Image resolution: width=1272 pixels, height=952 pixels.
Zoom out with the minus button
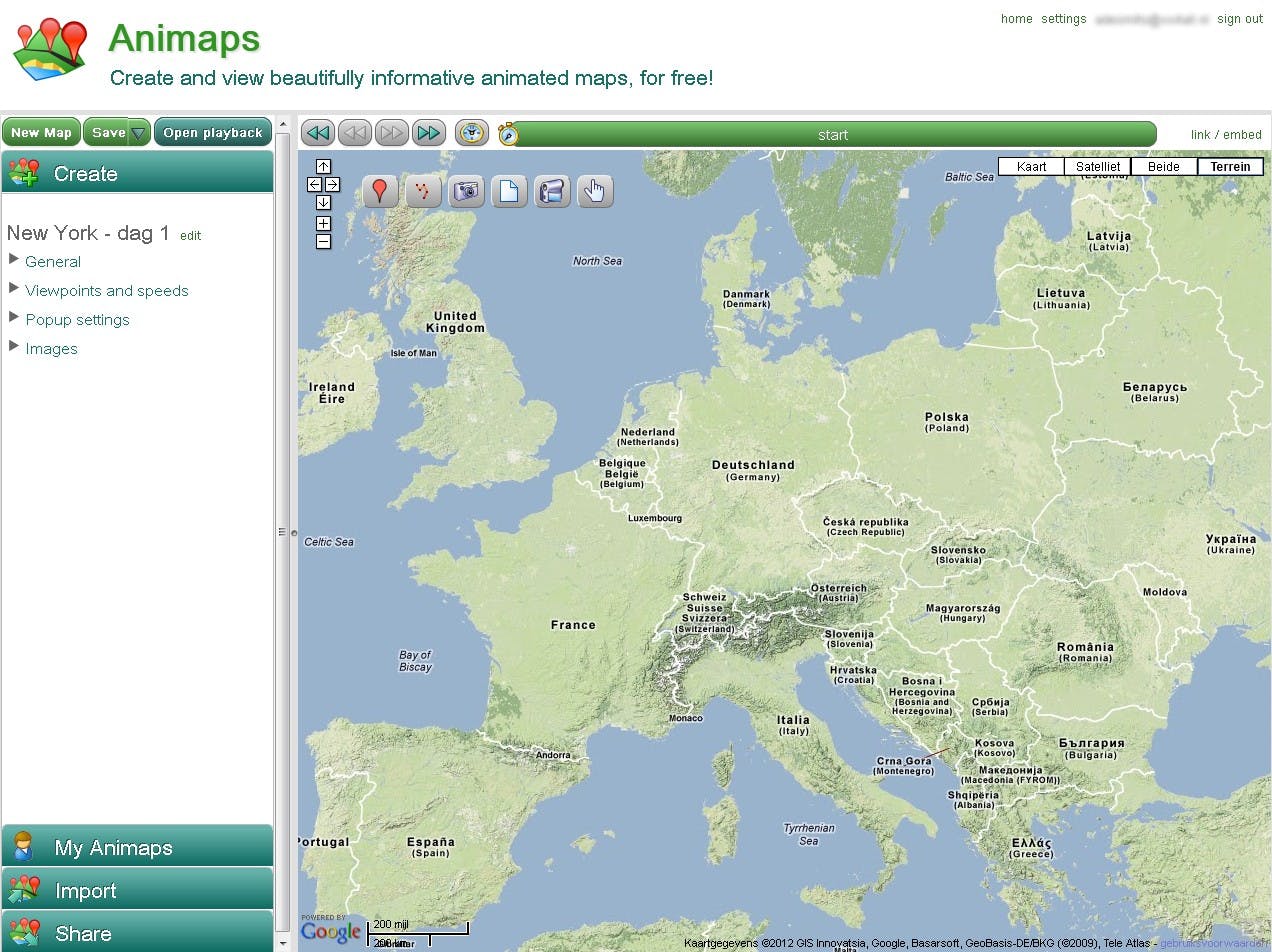coord(323,241)
